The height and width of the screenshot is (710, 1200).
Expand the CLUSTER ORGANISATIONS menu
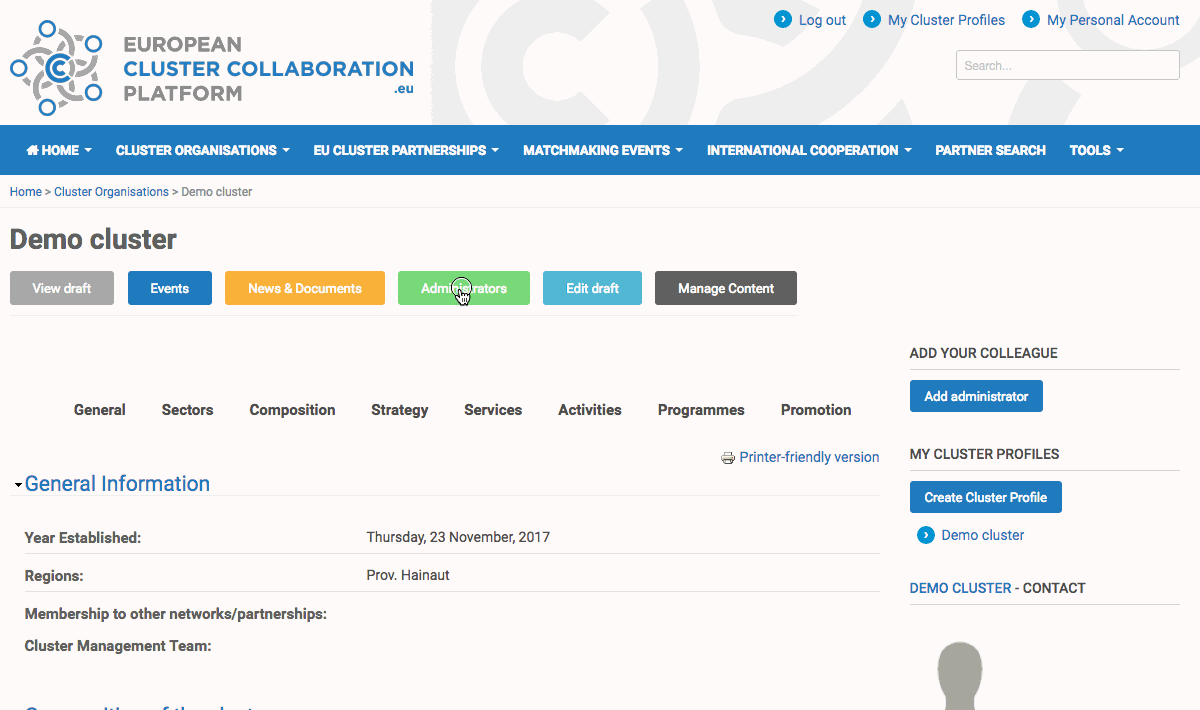coord(203,150)
